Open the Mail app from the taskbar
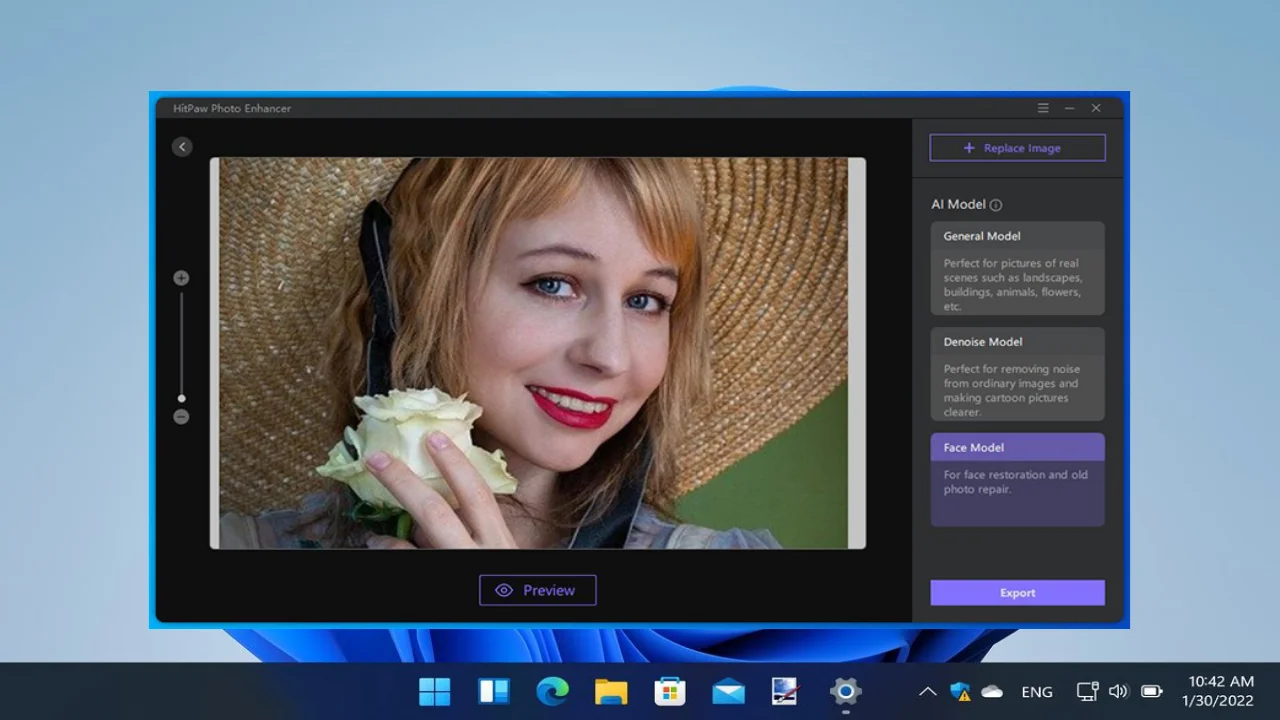This screenshot has height=720, width=1280. coord(728,691)
